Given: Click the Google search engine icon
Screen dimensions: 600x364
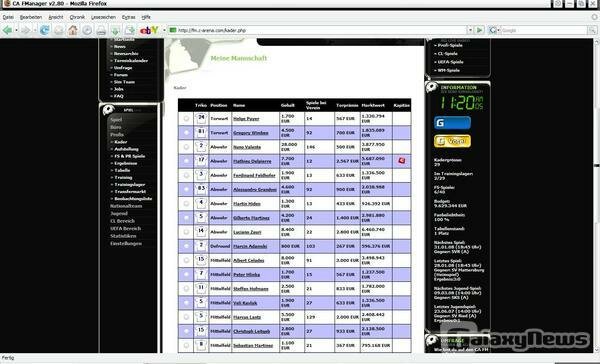Looking at the screenshot, I should [x=492, y=30].
